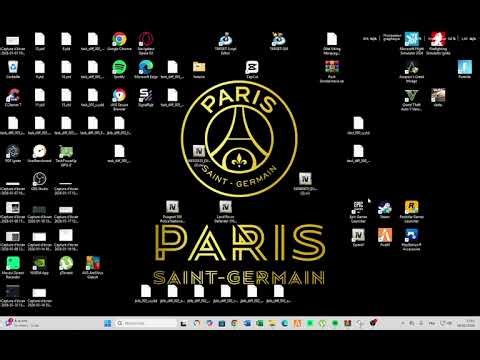This screenshot has width=480, height=360.
Task: Open the CapCut shortcut
Action: [x=252, y=69]
